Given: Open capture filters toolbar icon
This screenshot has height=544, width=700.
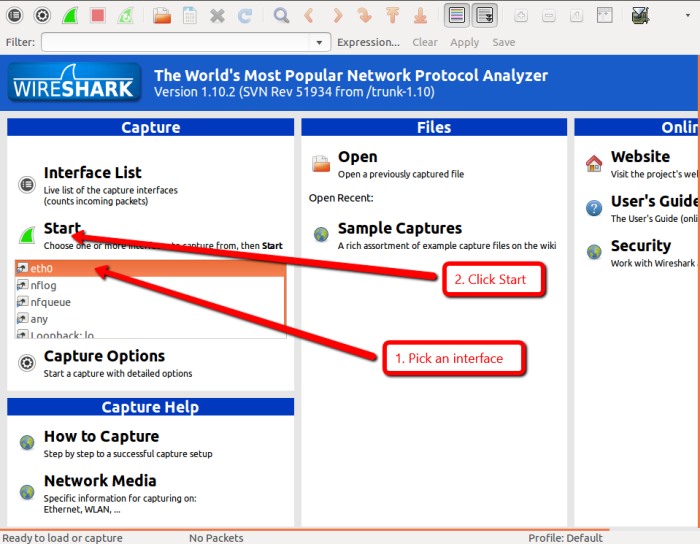Looking at the screenshot, I should coord(641,16).
